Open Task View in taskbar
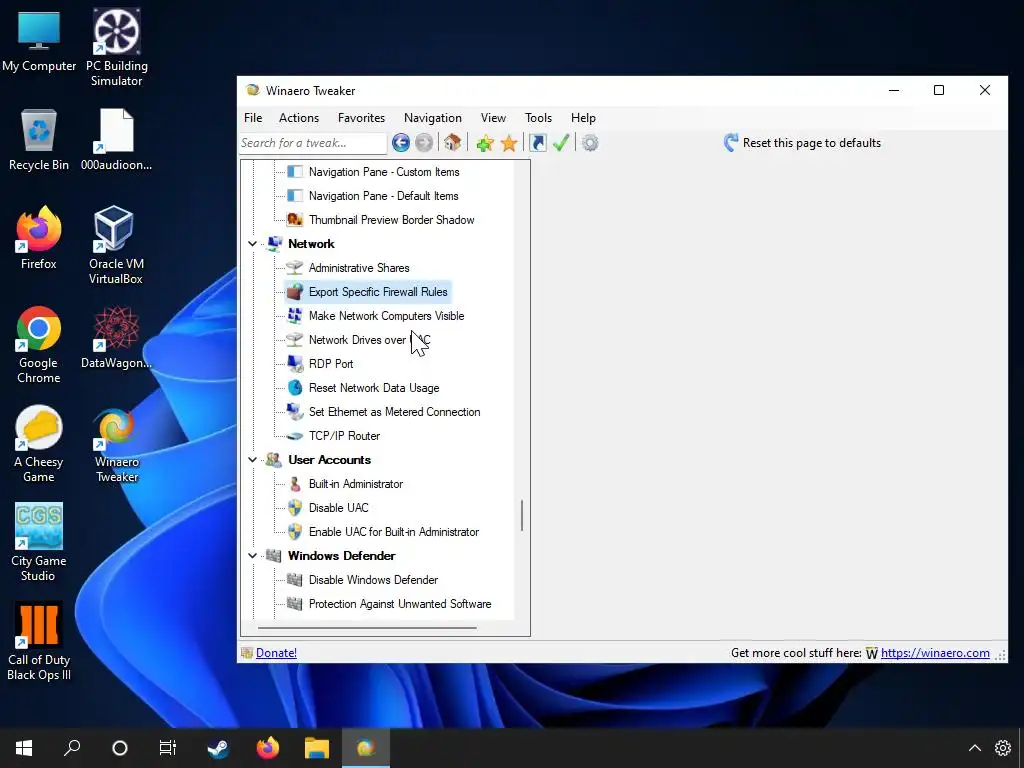The width and height of the screenshot is (1024, 768). [168, 748]
